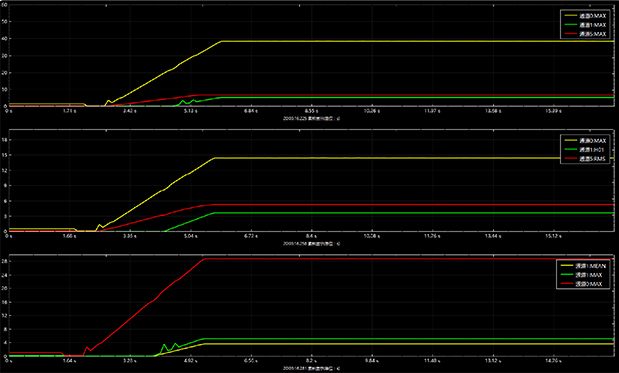Click the top chart's x-axis title below the plot
This screenshot has height=373, width=619.
[x=311, y=118]
